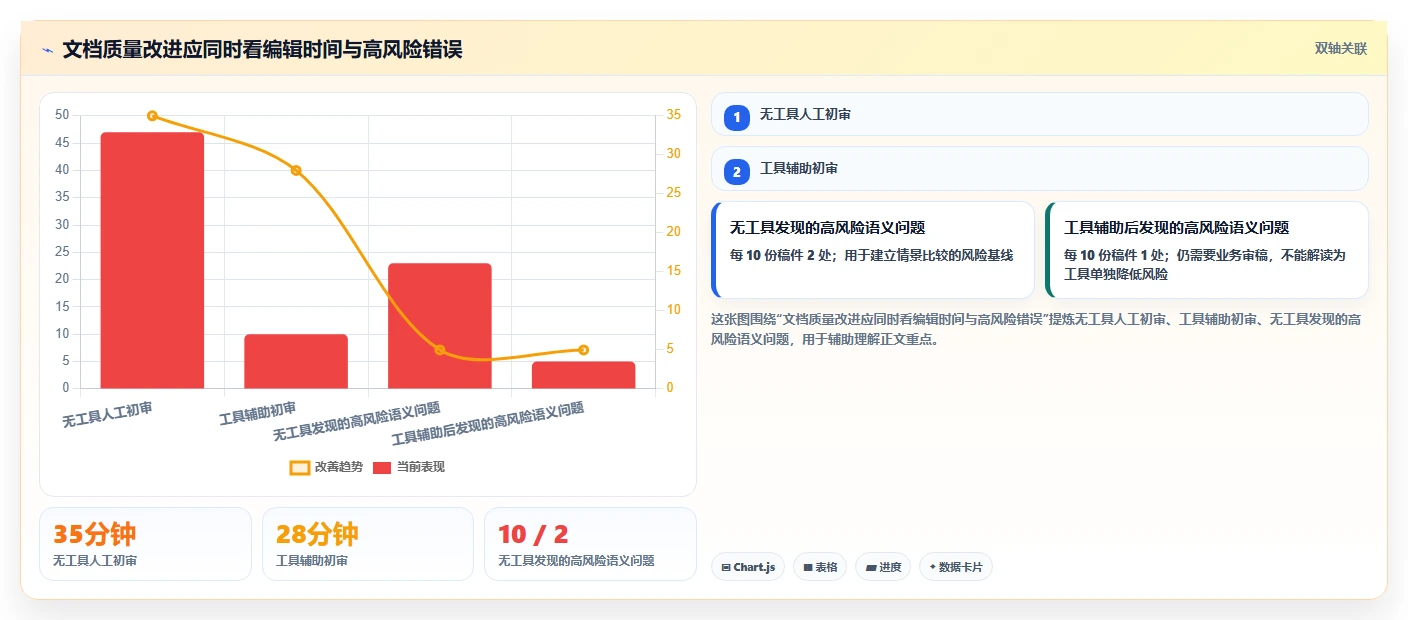Viewport: 1408px width, 620px height.
Task: Click the chart title 文档质量改进应同时看编辑时间与高风险错误
Action: (x=262, y=49)
